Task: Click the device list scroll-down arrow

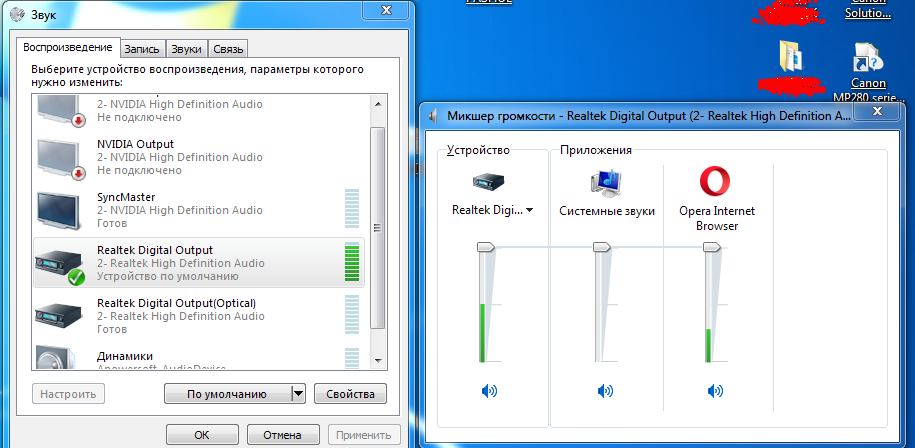Action: click(x=378, y=360)
